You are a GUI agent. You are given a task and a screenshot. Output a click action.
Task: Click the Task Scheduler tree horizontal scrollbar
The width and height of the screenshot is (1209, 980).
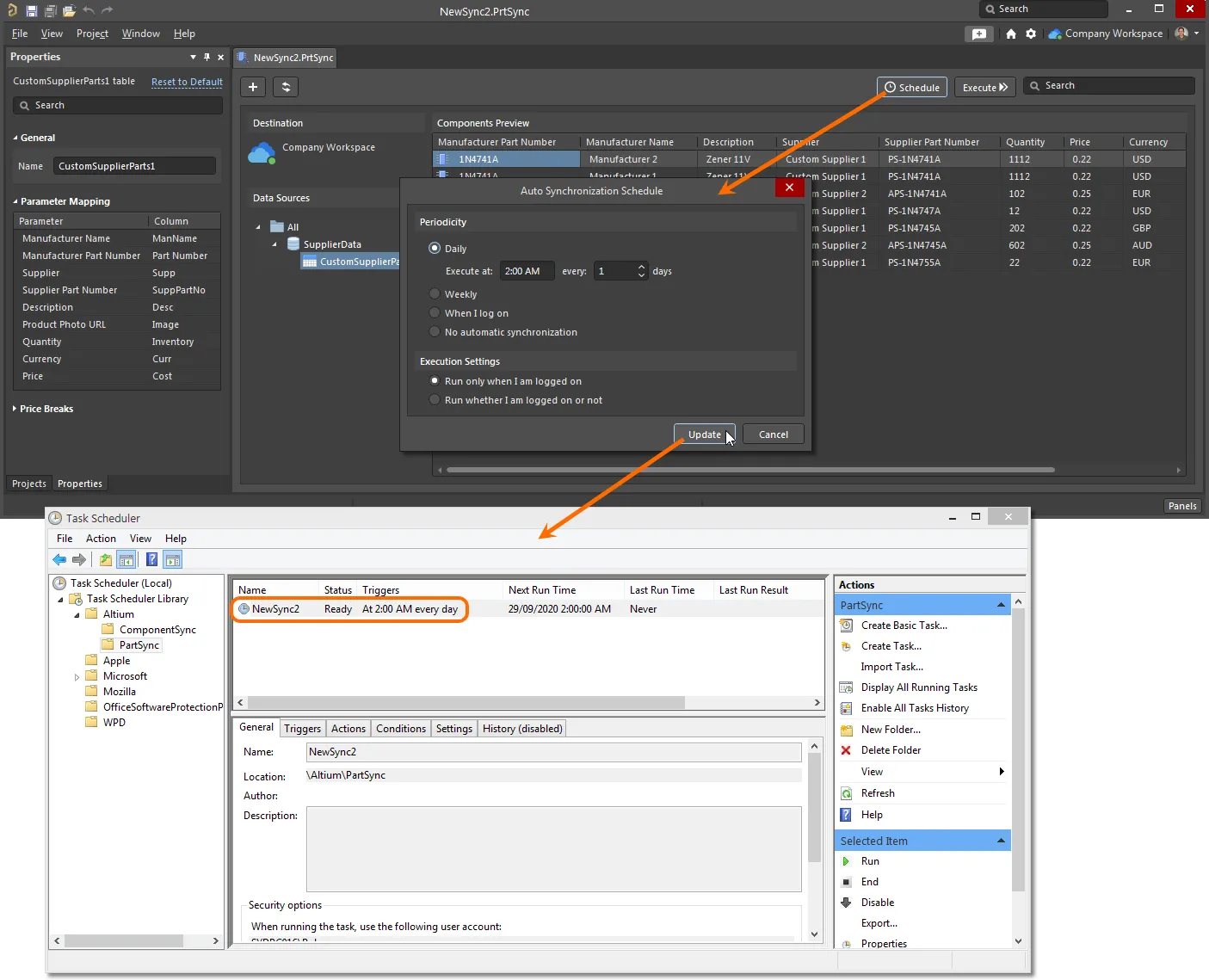tap(123, 941)
